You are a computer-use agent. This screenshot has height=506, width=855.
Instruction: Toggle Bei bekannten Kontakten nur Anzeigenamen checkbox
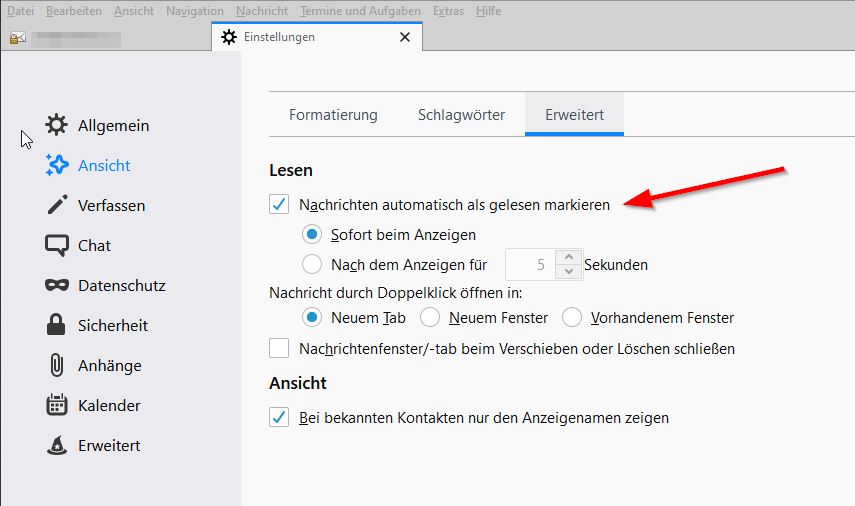click(x=279, y=418)
